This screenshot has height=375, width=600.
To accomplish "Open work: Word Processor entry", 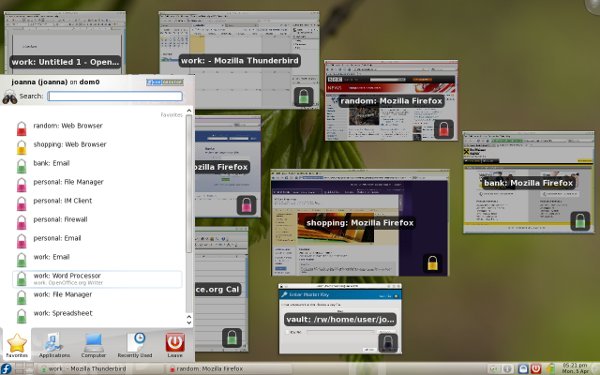I will pos(98,279).
